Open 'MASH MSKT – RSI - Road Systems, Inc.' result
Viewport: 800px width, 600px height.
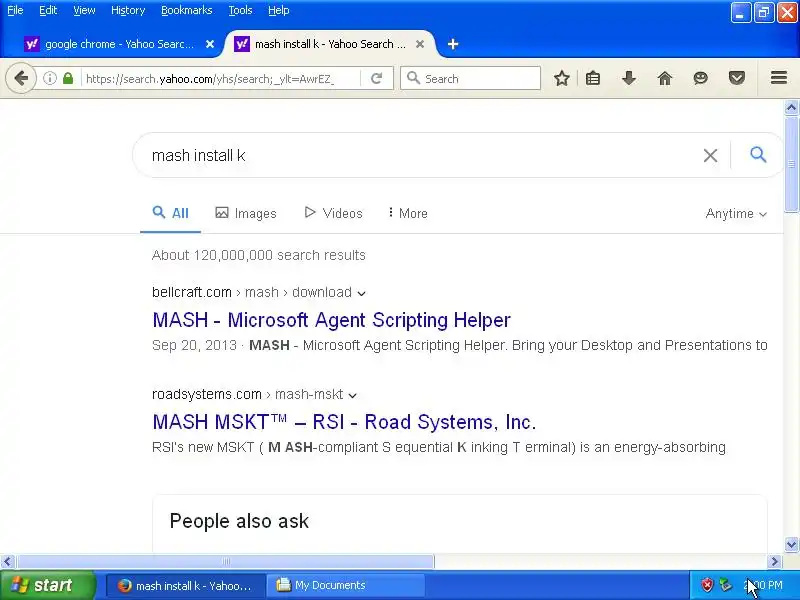(344, 422)
